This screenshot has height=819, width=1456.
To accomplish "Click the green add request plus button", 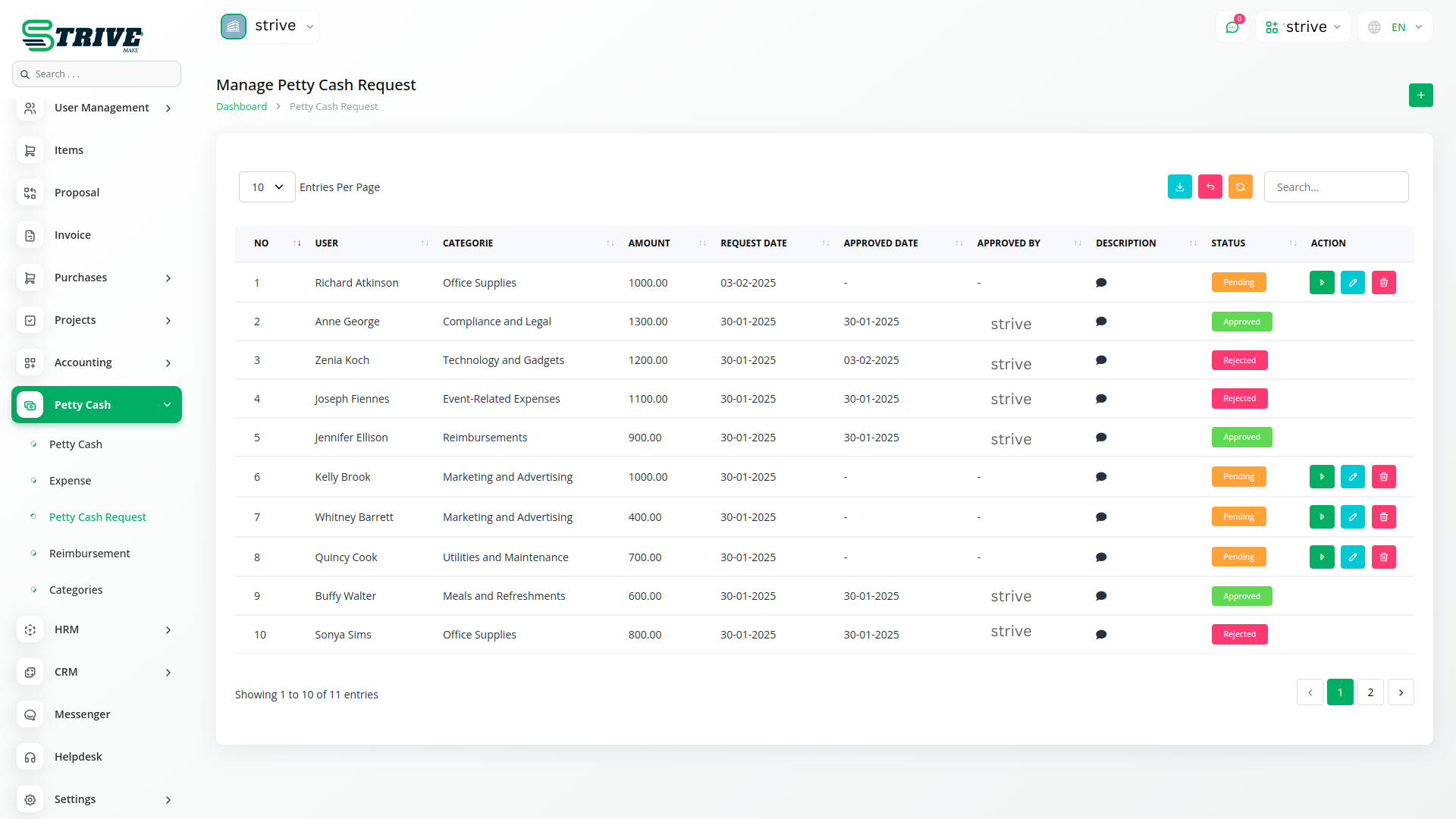I will click(1420, 95).
